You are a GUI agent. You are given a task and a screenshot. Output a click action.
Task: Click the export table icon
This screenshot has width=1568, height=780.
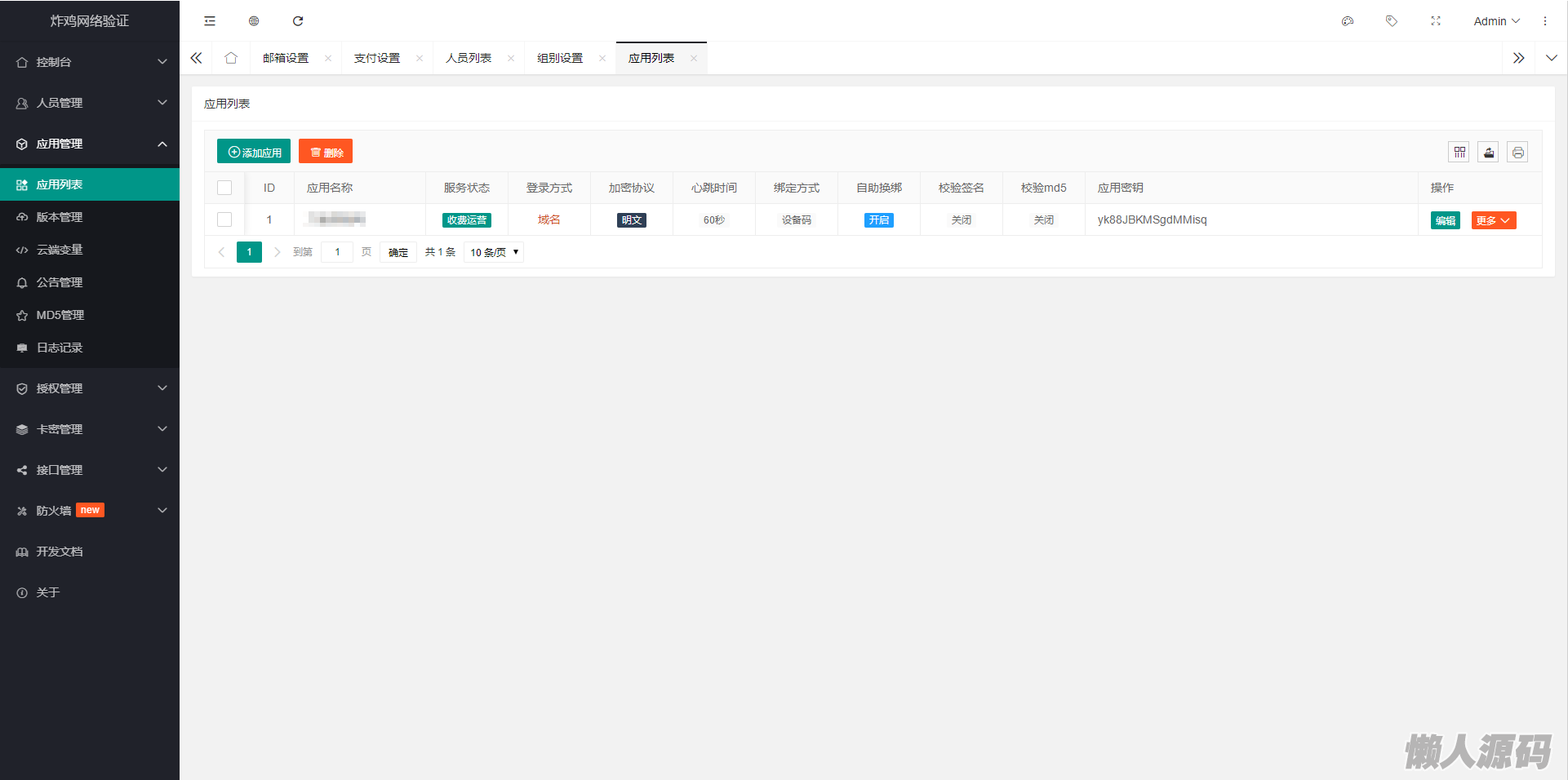point(1489,153)
